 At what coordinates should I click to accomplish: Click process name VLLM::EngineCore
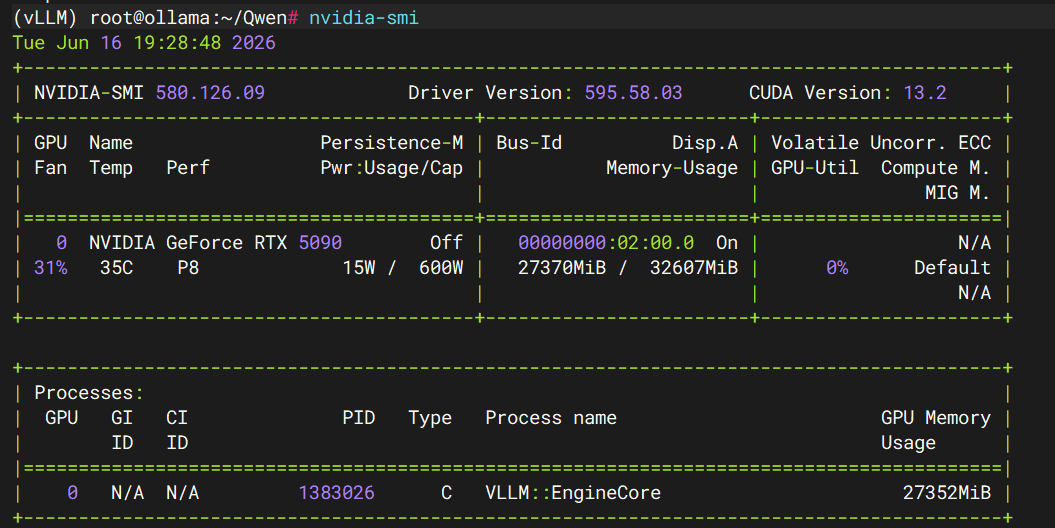pos(573,493)
